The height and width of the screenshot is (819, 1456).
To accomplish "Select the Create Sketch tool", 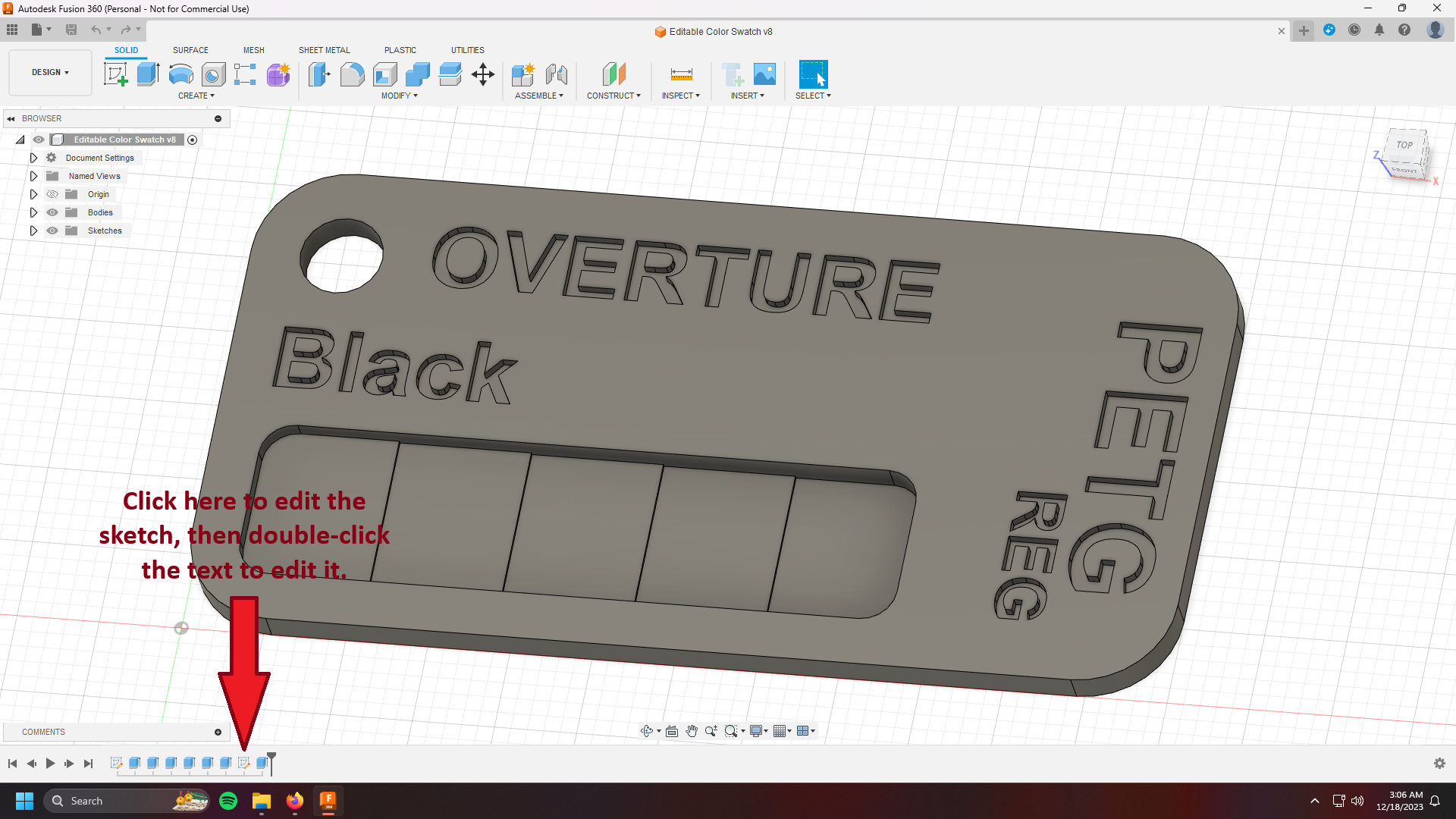I will tap(115, 74).
